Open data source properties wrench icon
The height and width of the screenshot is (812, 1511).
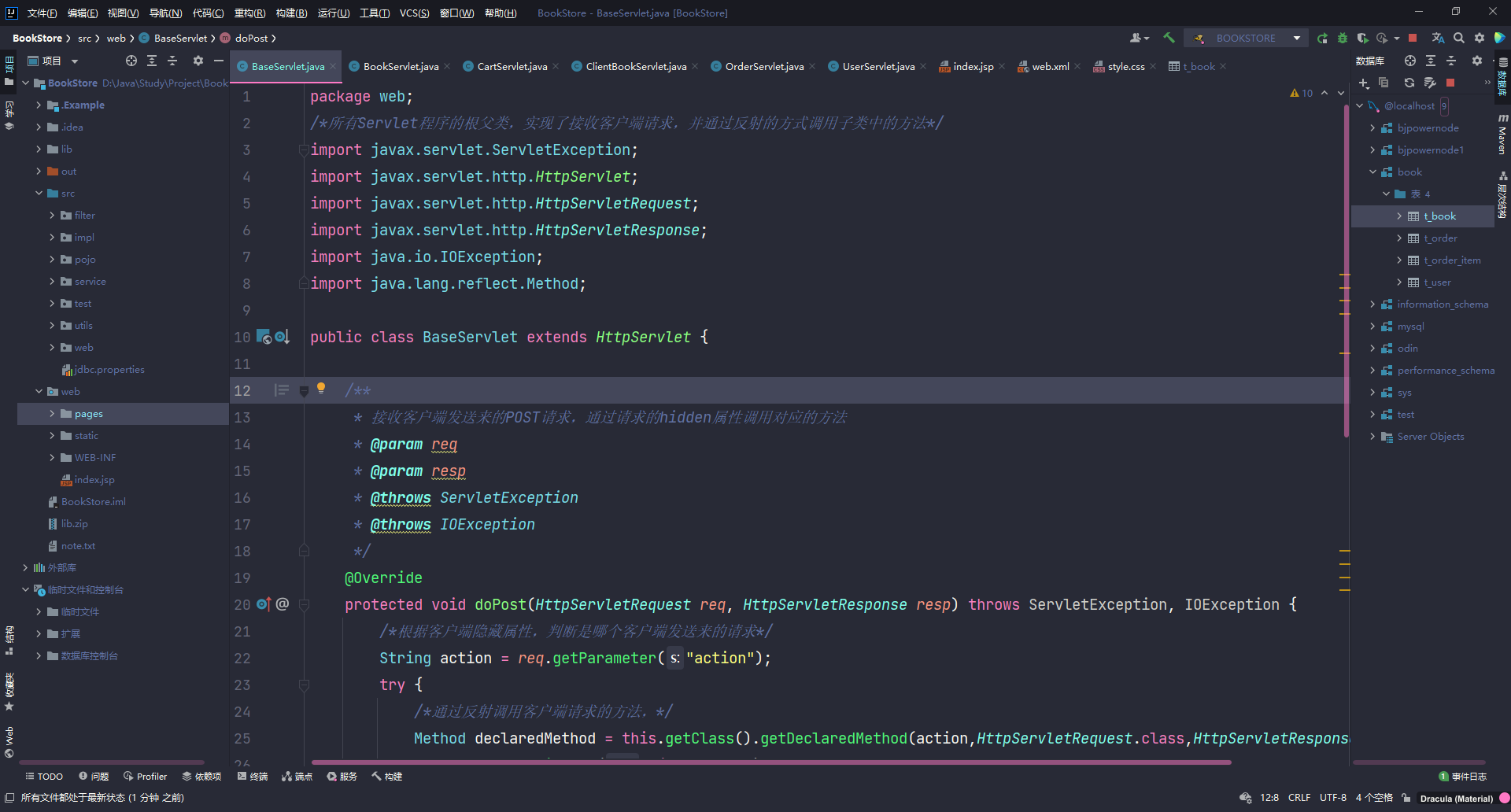click(1430, 83)
